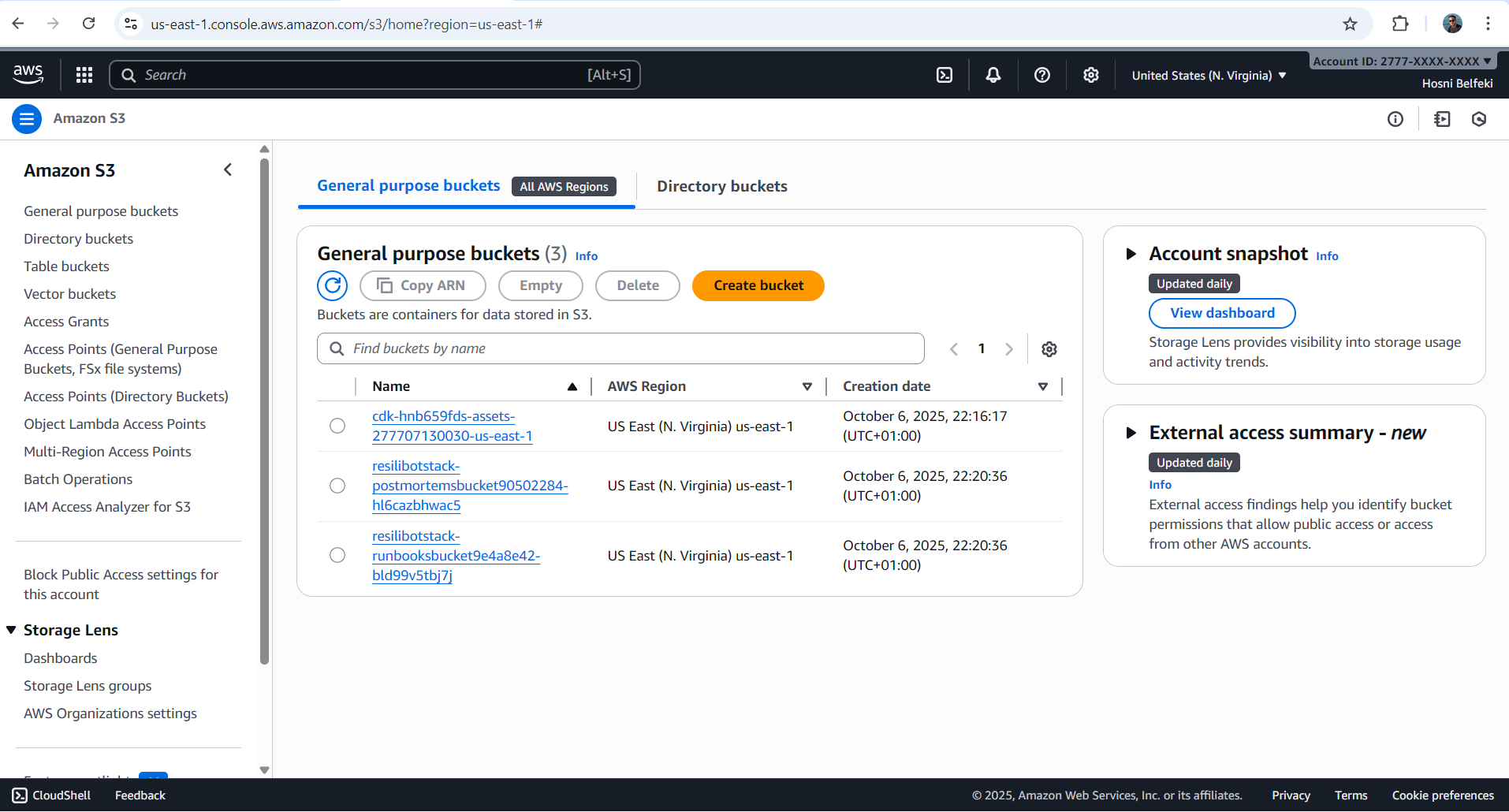Open Table buckets in the sidebar
This screenshot has height=812, width=1509.
coord(66,266)
